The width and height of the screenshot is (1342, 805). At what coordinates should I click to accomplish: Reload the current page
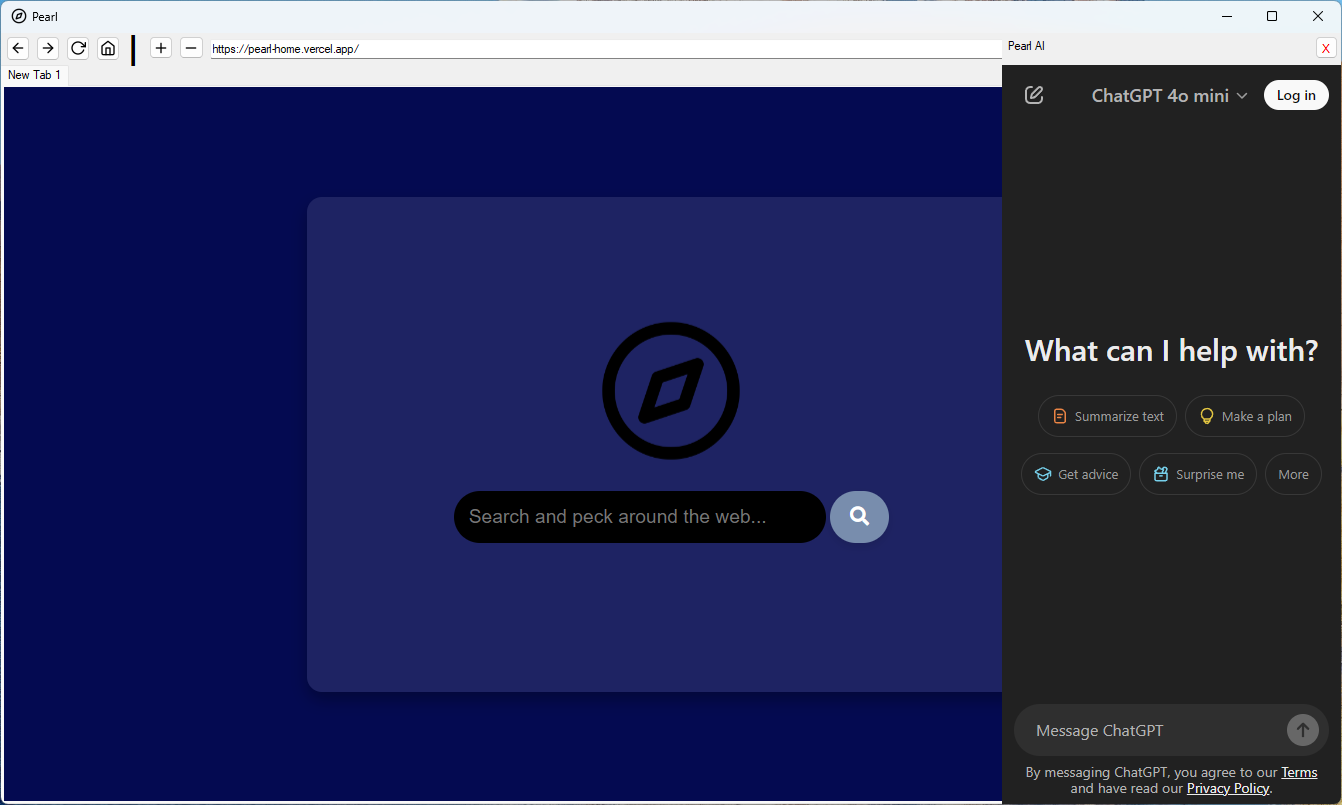(x=78, y=47)
